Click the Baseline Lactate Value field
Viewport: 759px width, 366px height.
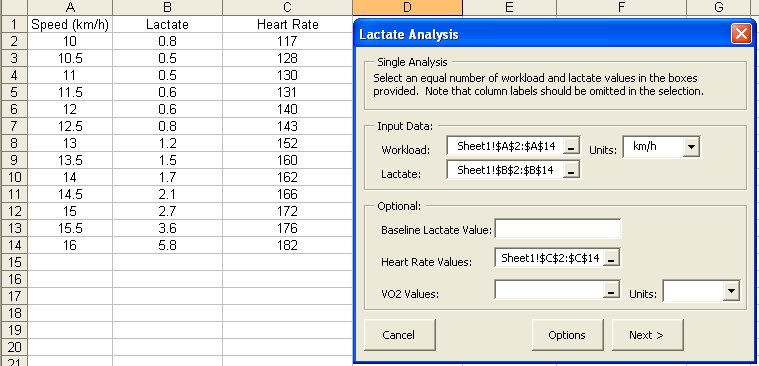[558, 229]
